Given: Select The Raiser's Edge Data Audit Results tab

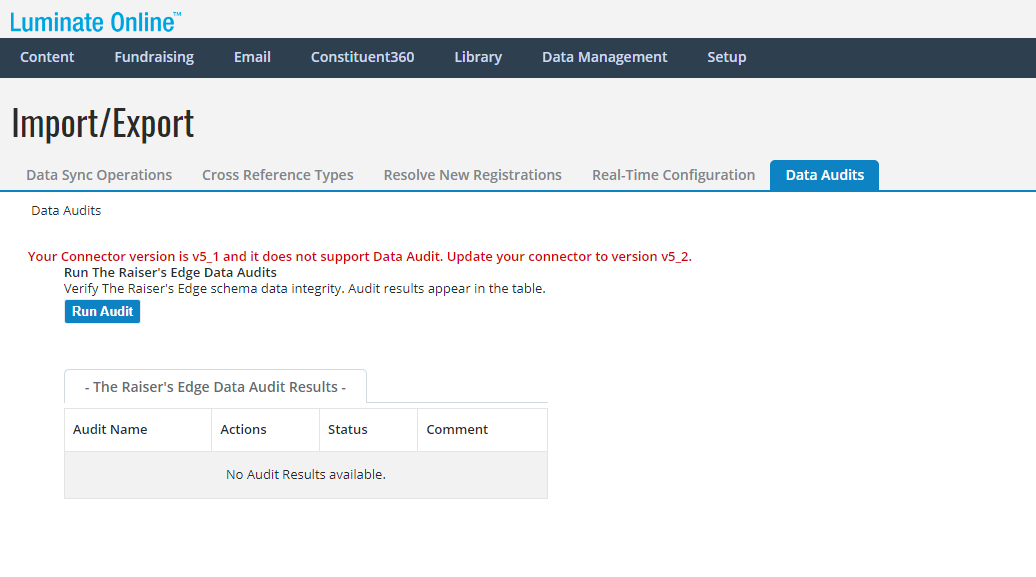Looking at the screenshot, I should (x=215, y=387).
